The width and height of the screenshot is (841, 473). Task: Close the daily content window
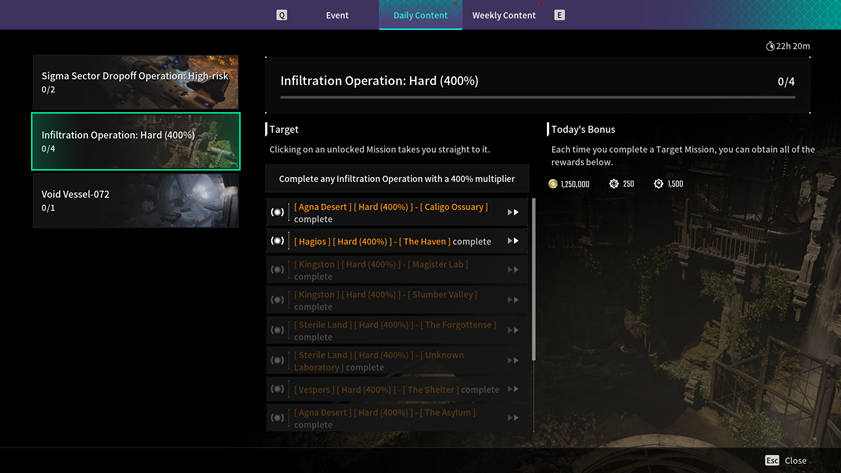(796, 460)
